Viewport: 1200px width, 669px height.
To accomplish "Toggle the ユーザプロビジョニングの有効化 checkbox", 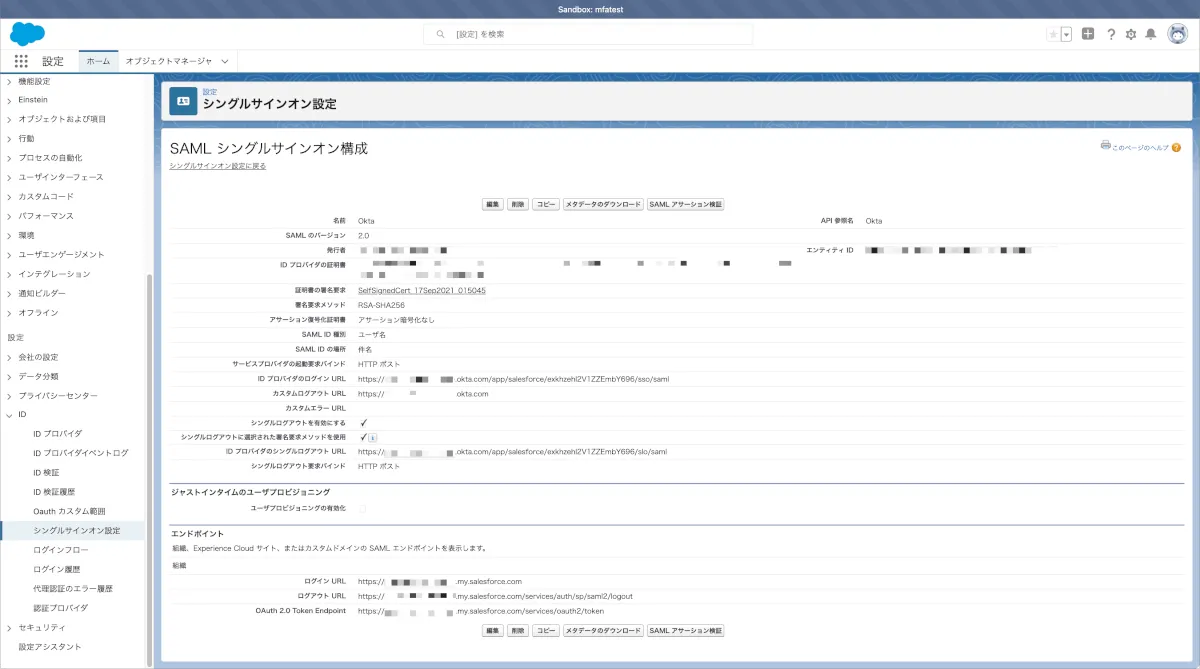I will [363, 509].
